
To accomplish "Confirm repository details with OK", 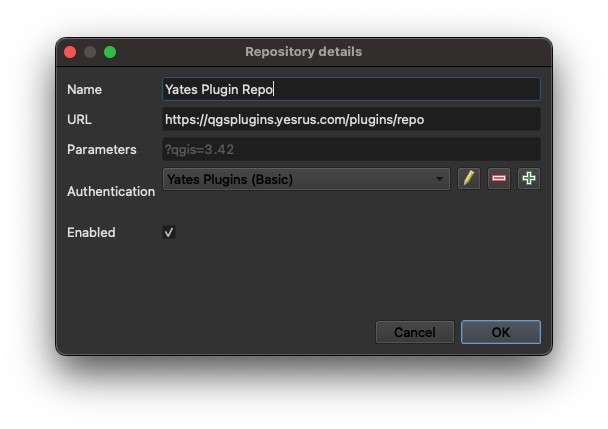I will coord(501,332).
